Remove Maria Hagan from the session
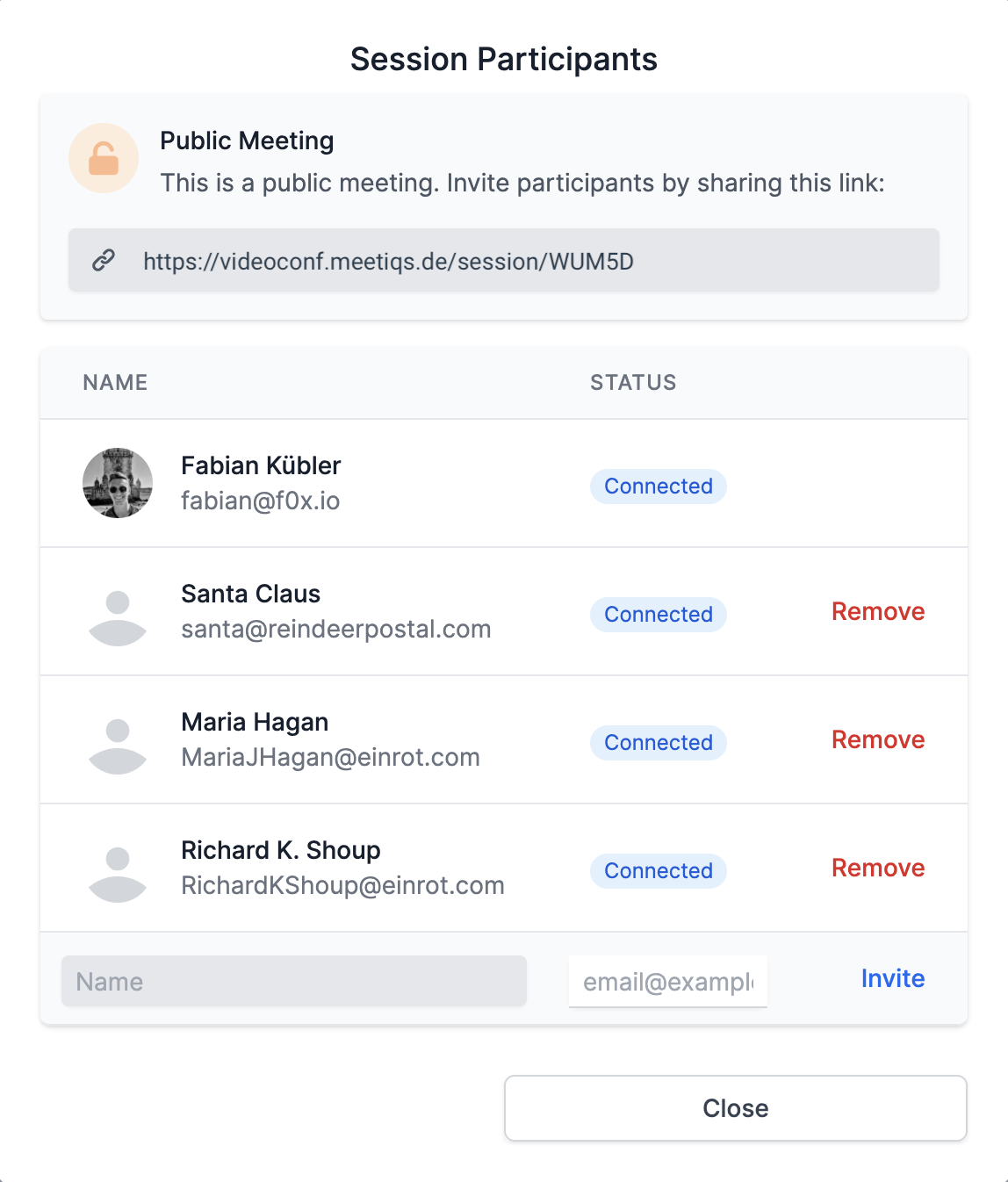 tap(878, 739)
